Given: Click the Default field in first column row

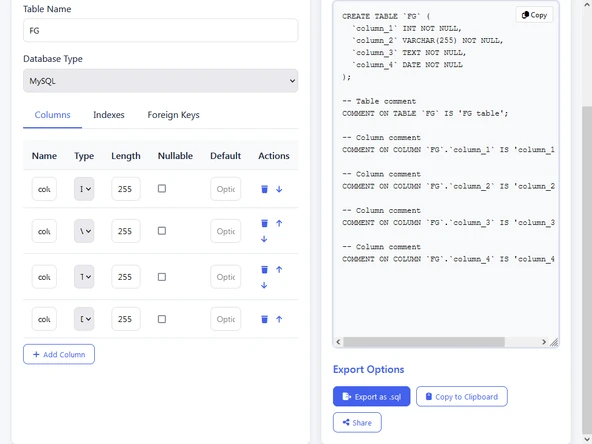Looking at the screenshot, I should point(225,189).
